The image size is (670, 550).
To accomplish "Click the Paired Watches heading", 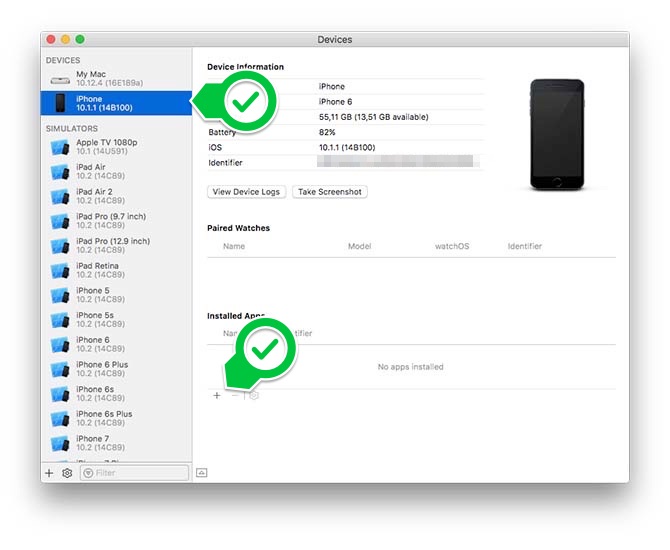I will (x=238, y=228).
